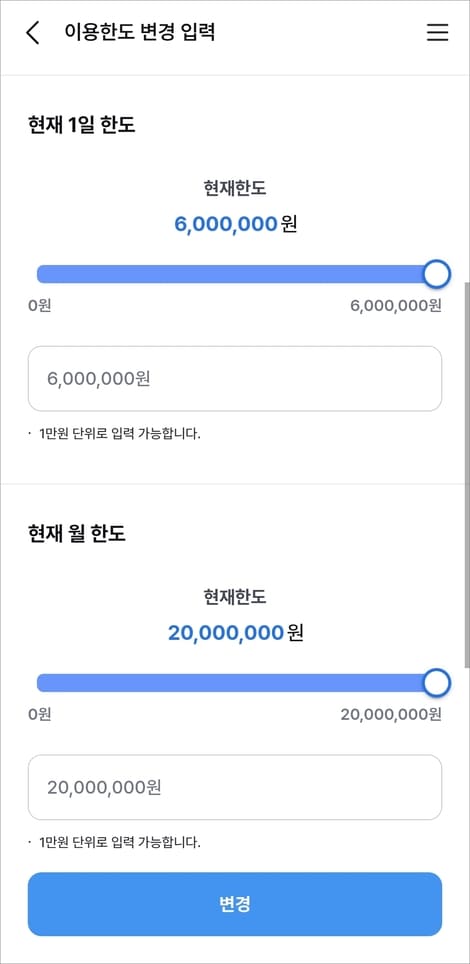Select the 현재 월 한도 section heading

point(77,533)
